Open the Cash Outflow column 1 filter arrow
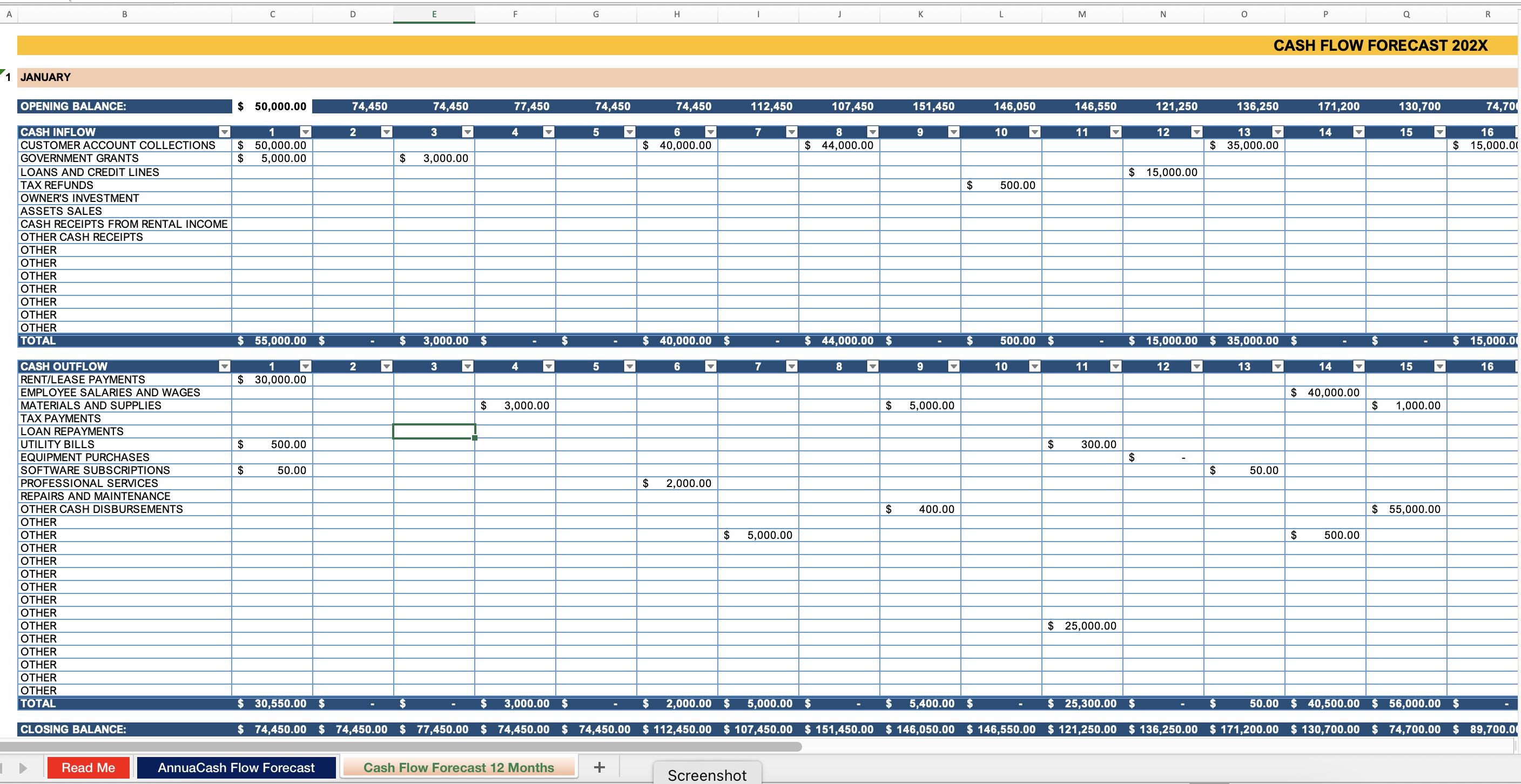1521x784 pixels. coord(305,366)
